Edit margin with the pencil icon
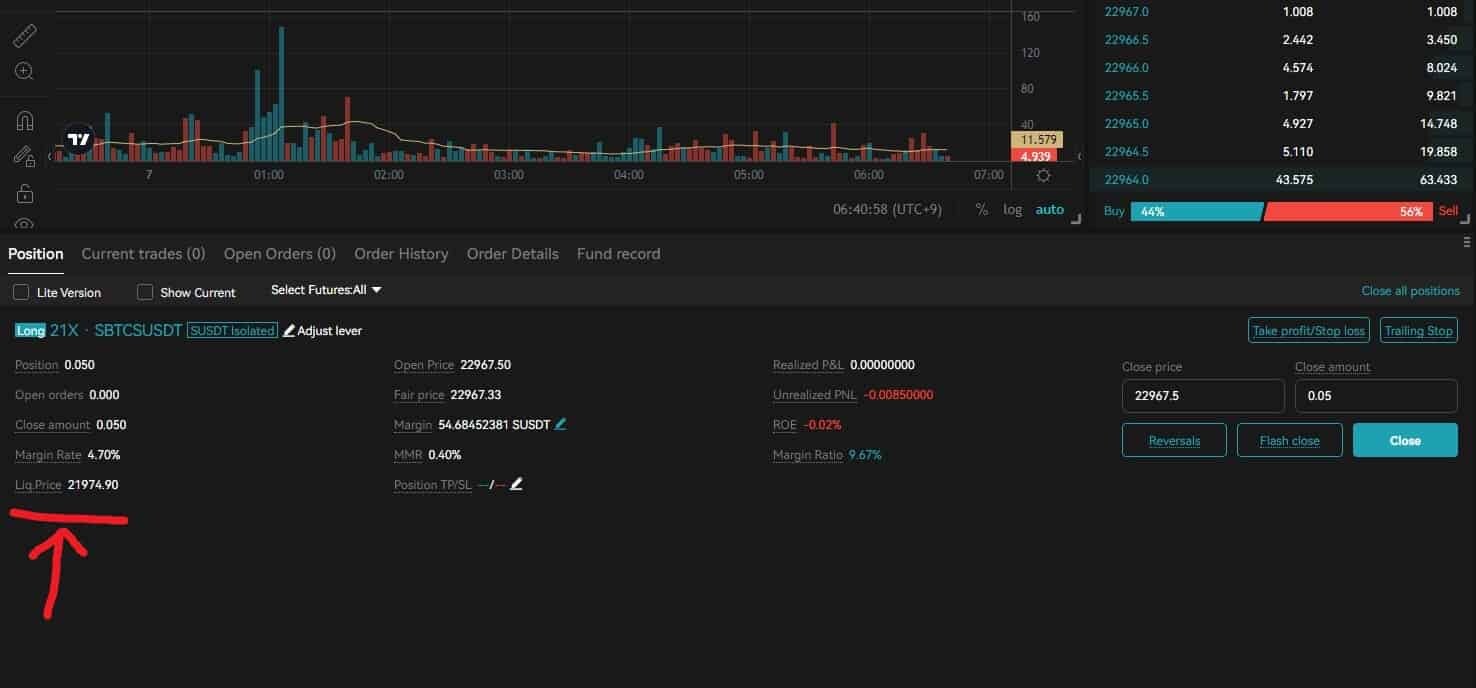This screenshot has height=688, width=1476. (x=560, y=424)
